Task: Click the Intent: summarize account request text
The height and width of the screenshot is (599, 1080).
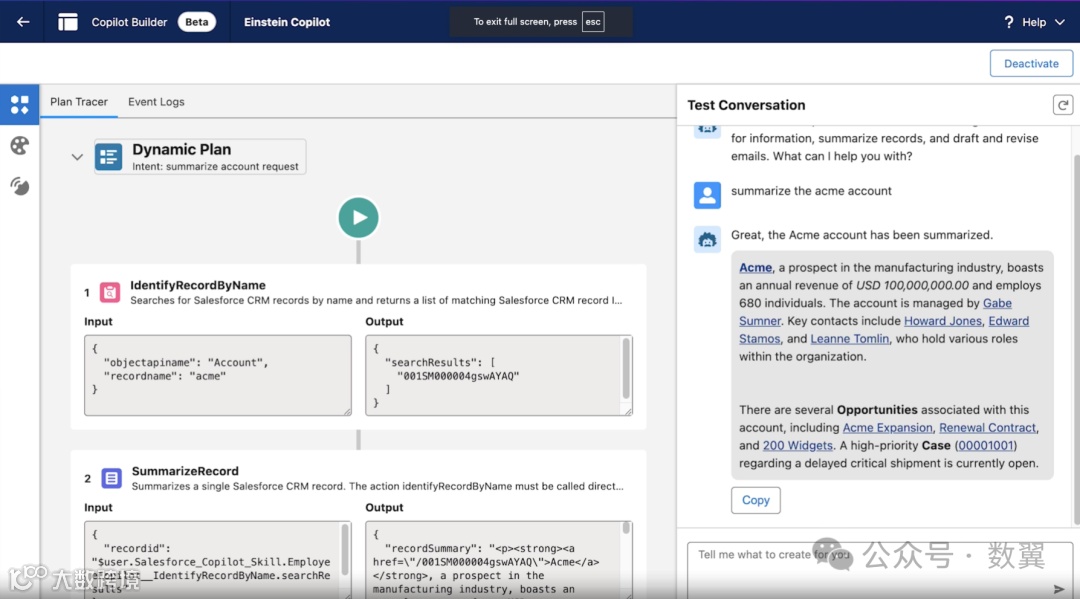Action: [215, 167]
